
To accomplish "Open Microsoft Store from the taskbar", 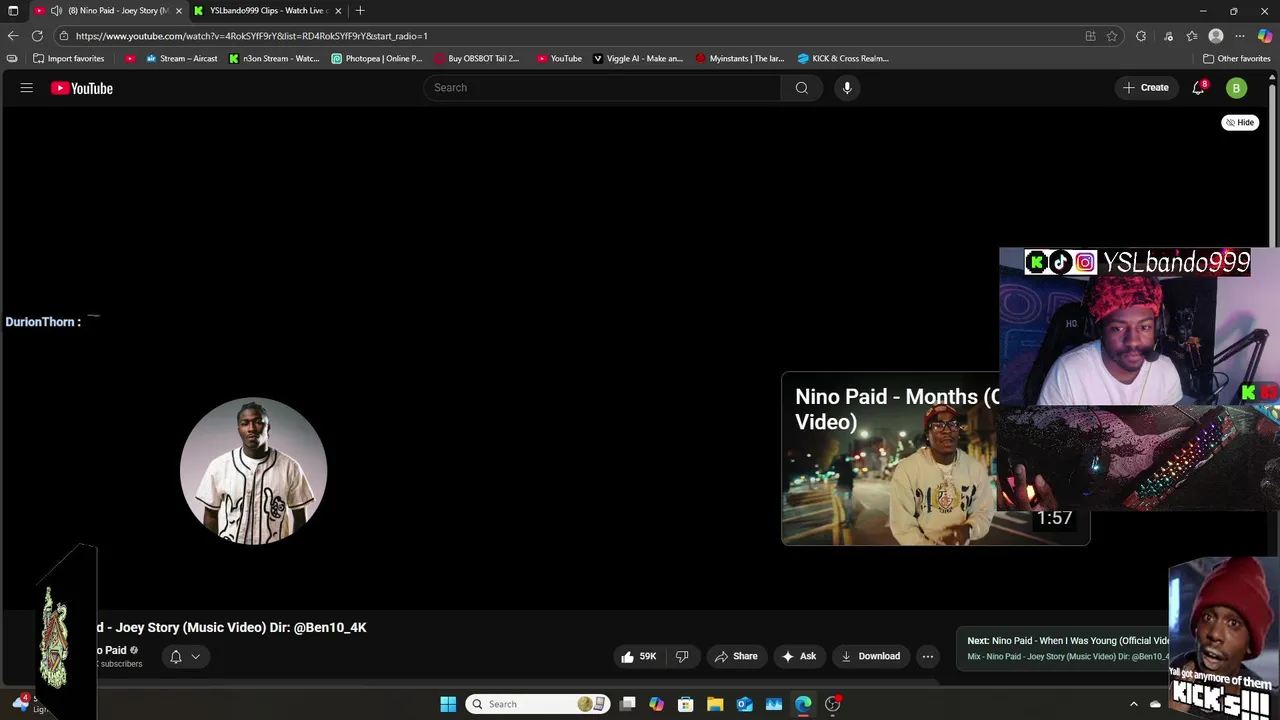I will pos(686,704).
